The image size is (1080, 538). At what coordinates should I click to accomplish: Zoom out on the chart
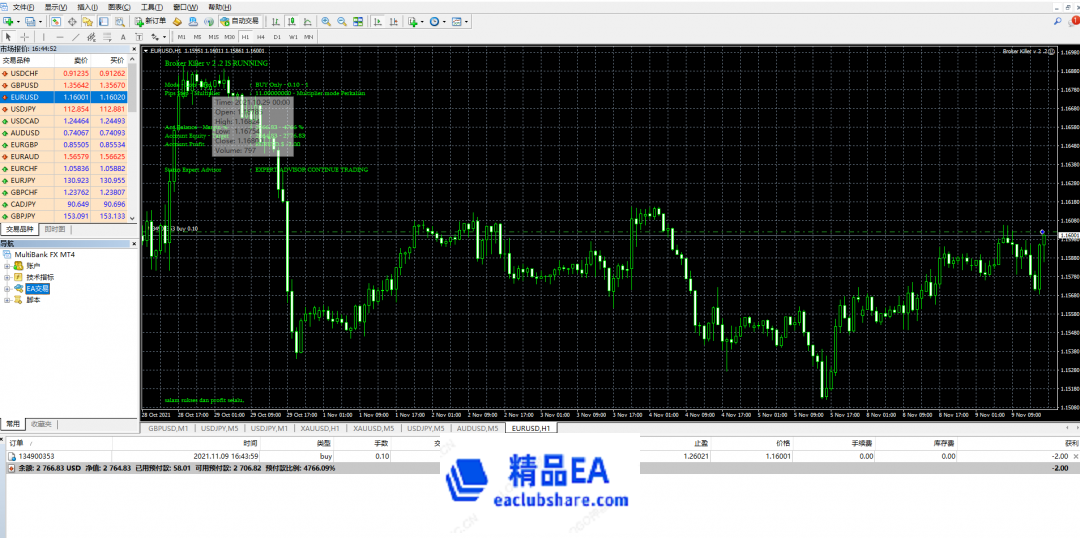click(342, 21)
